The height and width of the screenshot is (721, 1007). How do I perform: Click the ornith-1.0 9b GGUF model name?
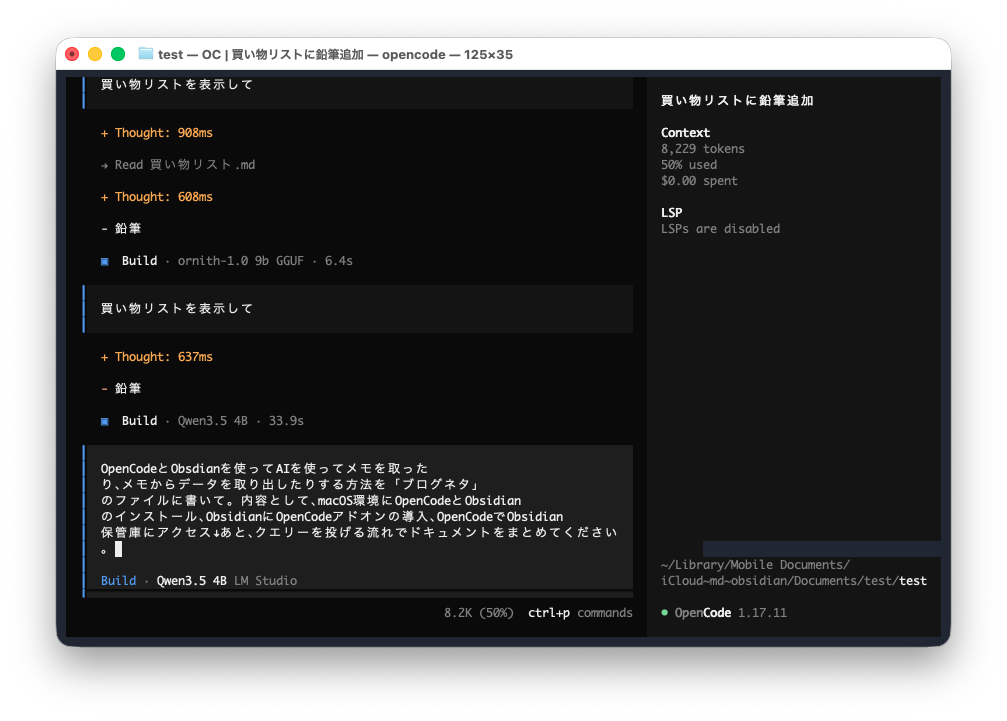pyautogui.click(x=241, y=261)
